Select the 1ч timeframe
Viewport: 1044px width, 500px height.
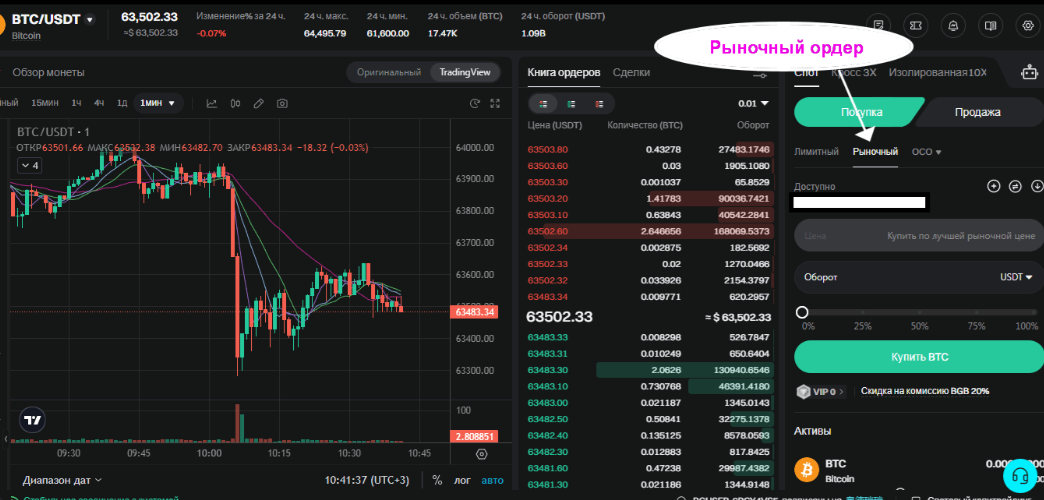pos(77,103)
